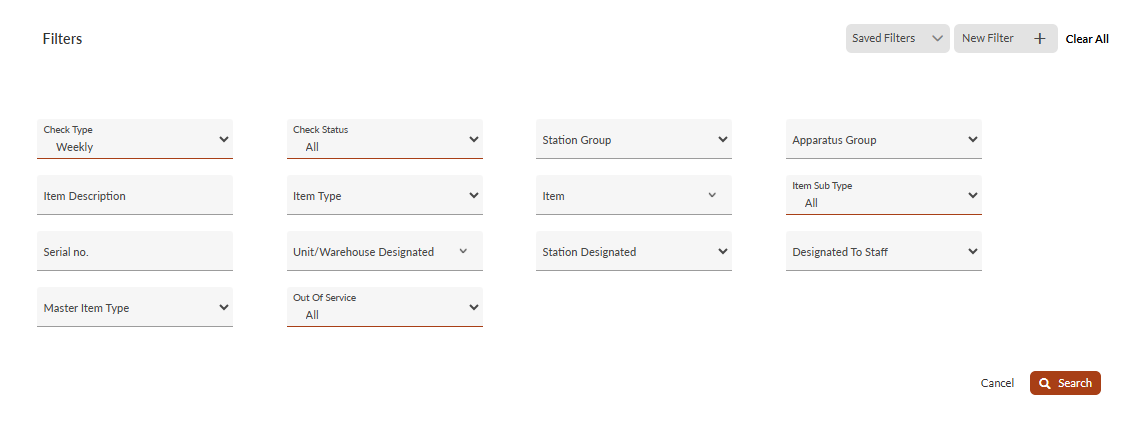
Task: Click the magnifier icon on Search button
Action: (x=1045, y=383)
